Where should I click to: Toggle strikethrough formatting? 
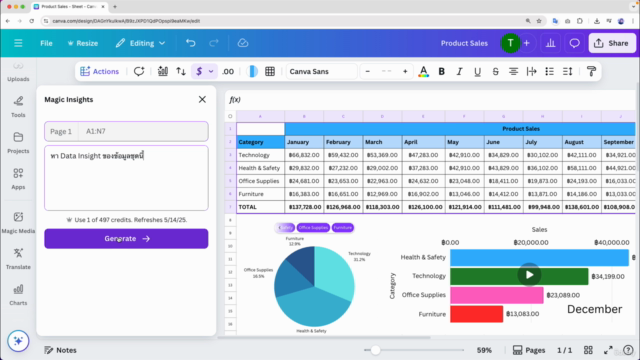(x=495, y=71)
